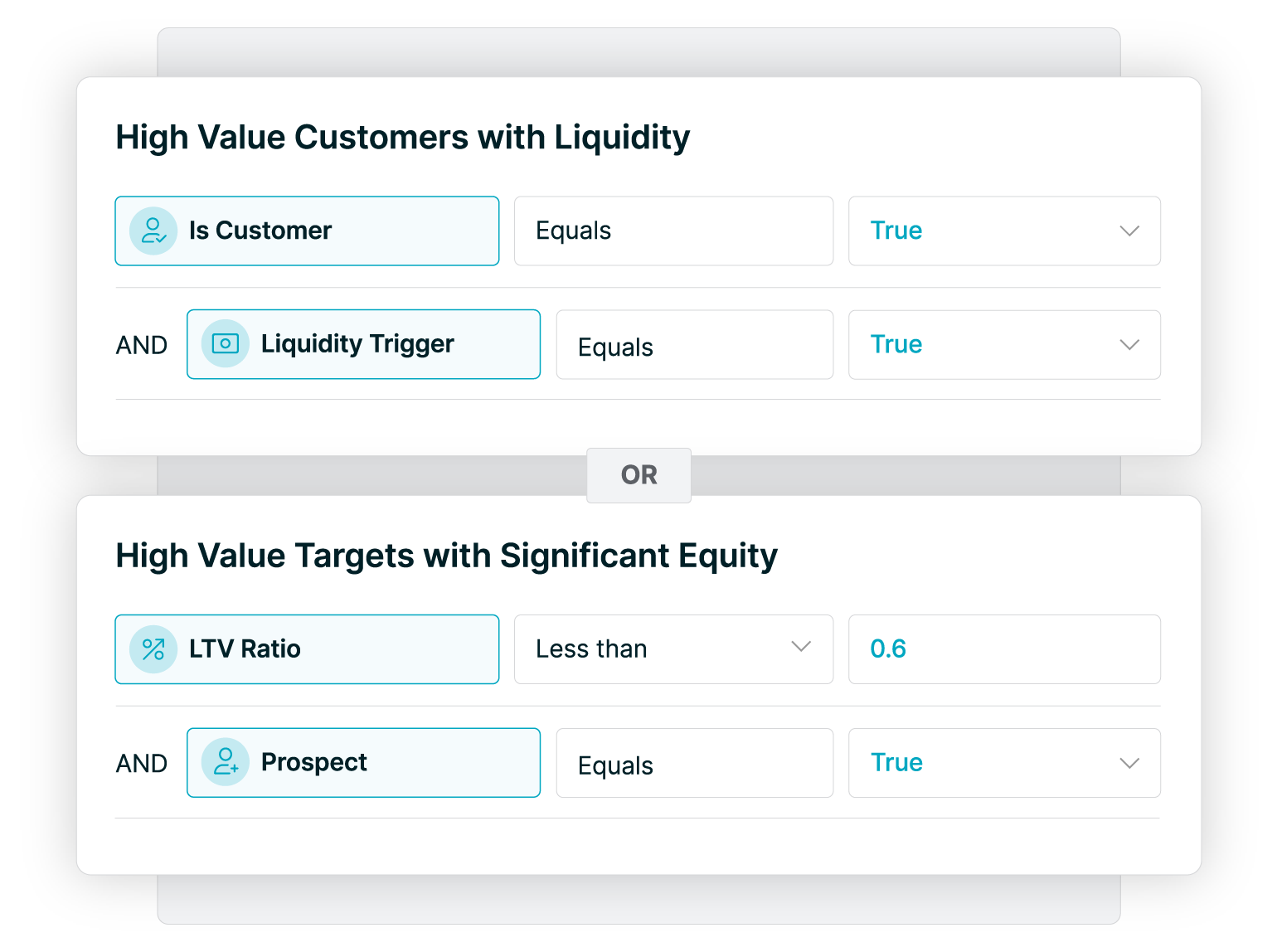Open the True value selector for Liquidity Trigger

[x=1004, y=345]
